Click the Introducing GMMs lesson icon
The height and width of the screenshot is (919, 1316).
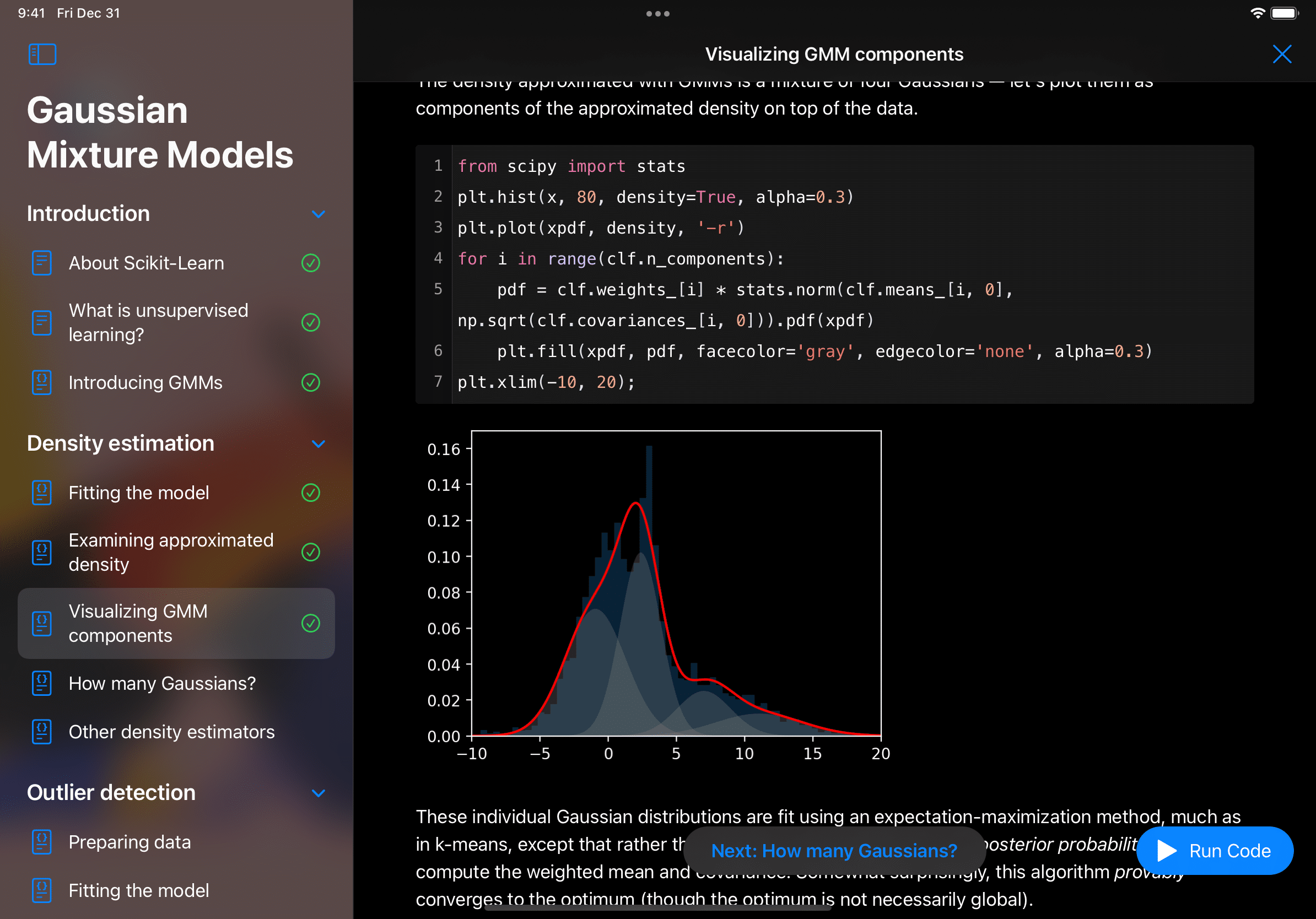click(41, 382)
